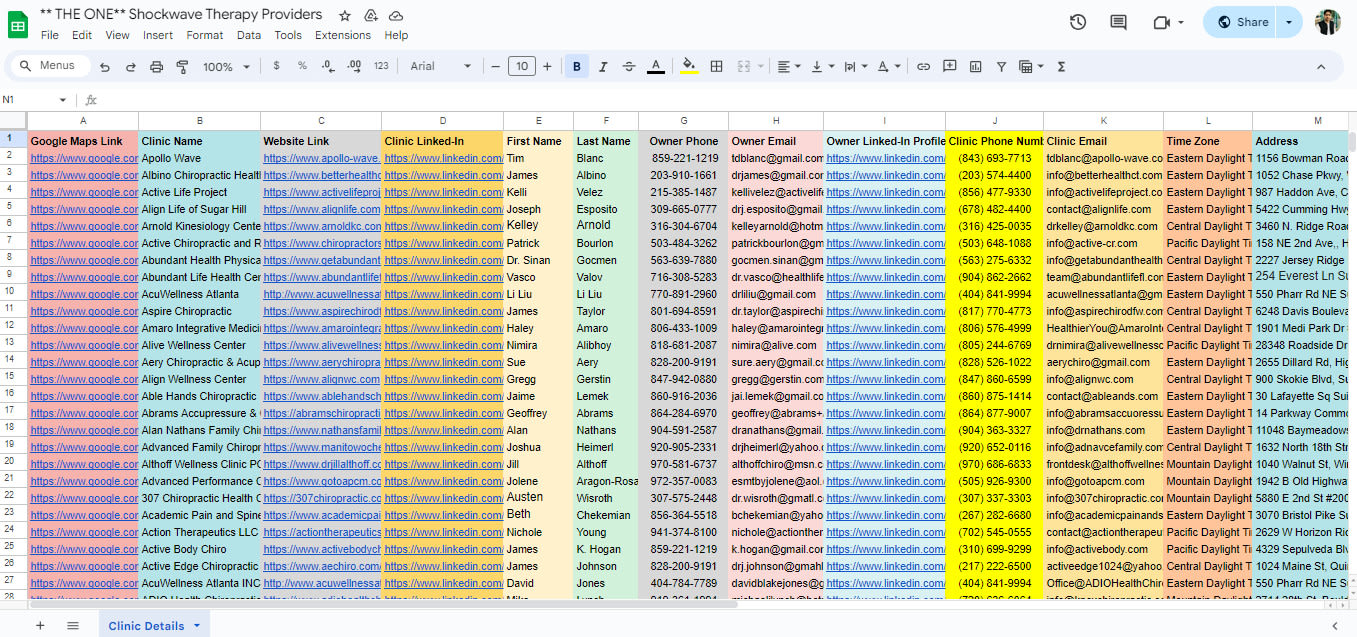Toggle strikethrough formatting
1357x637 pixels.
(x=629, y=67)
